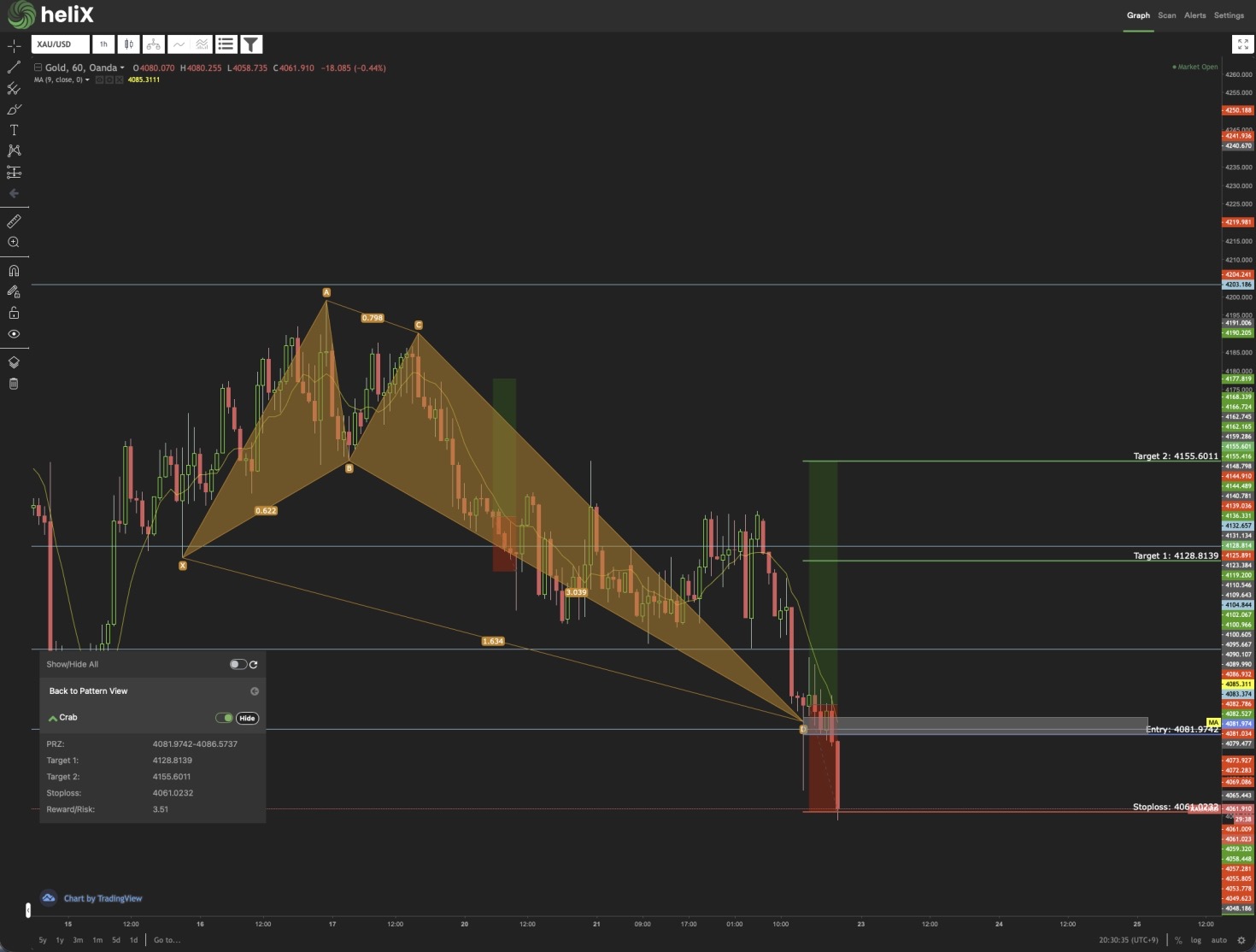
Task: Switch to the Graph tab
Action: 1138,15
